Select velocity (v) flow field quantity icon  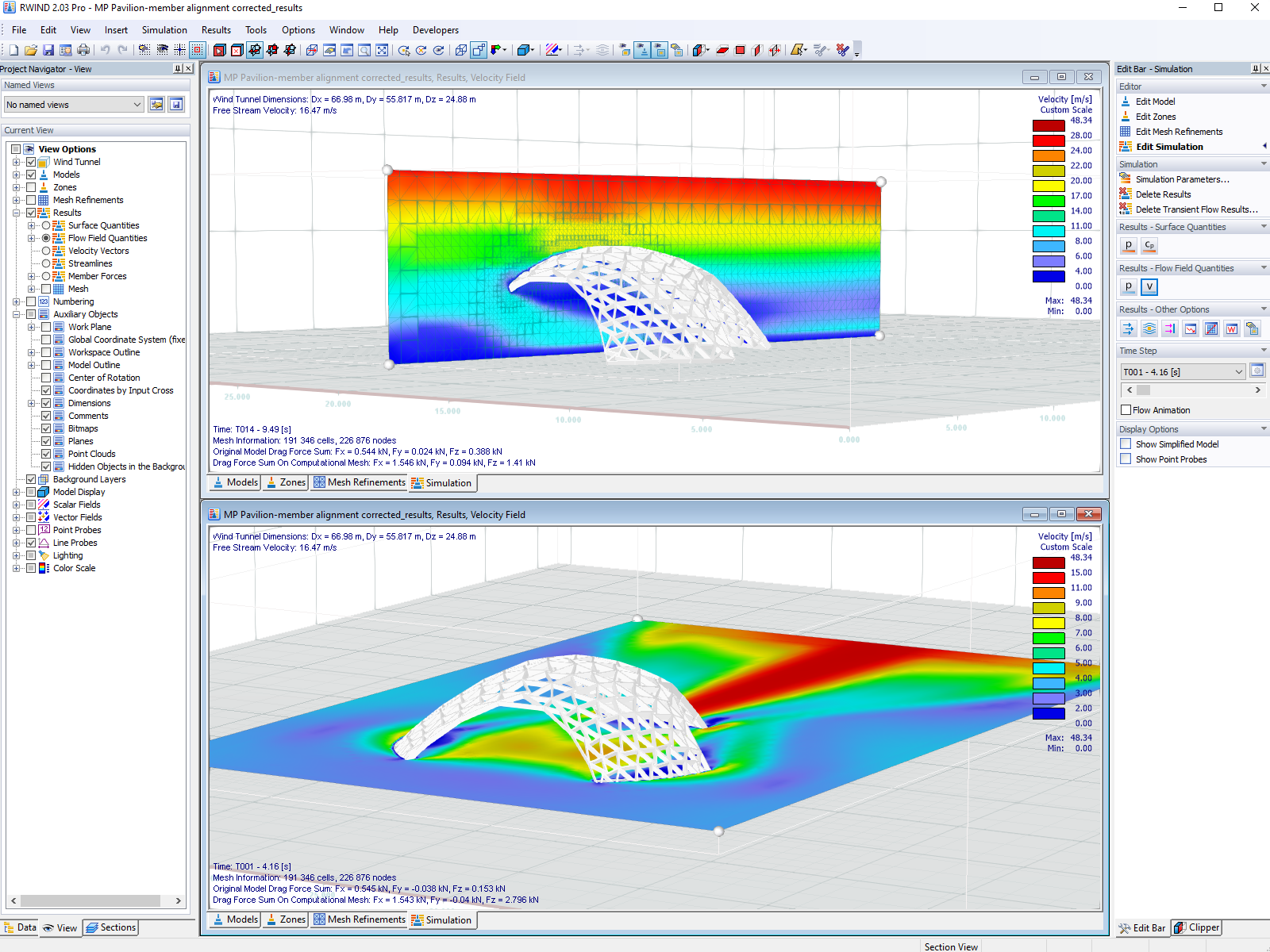1149,287
